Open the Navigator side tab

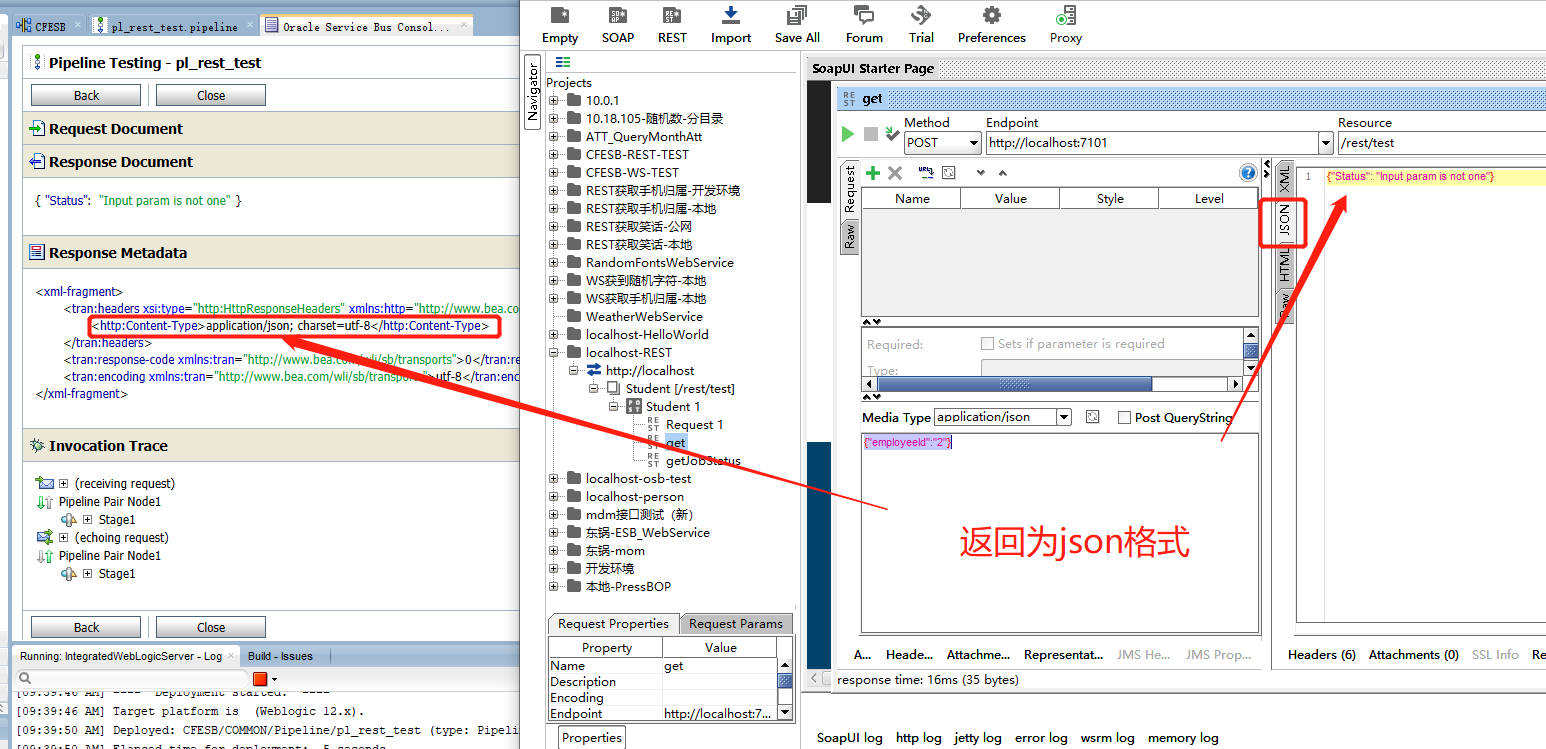coord(532,92)
